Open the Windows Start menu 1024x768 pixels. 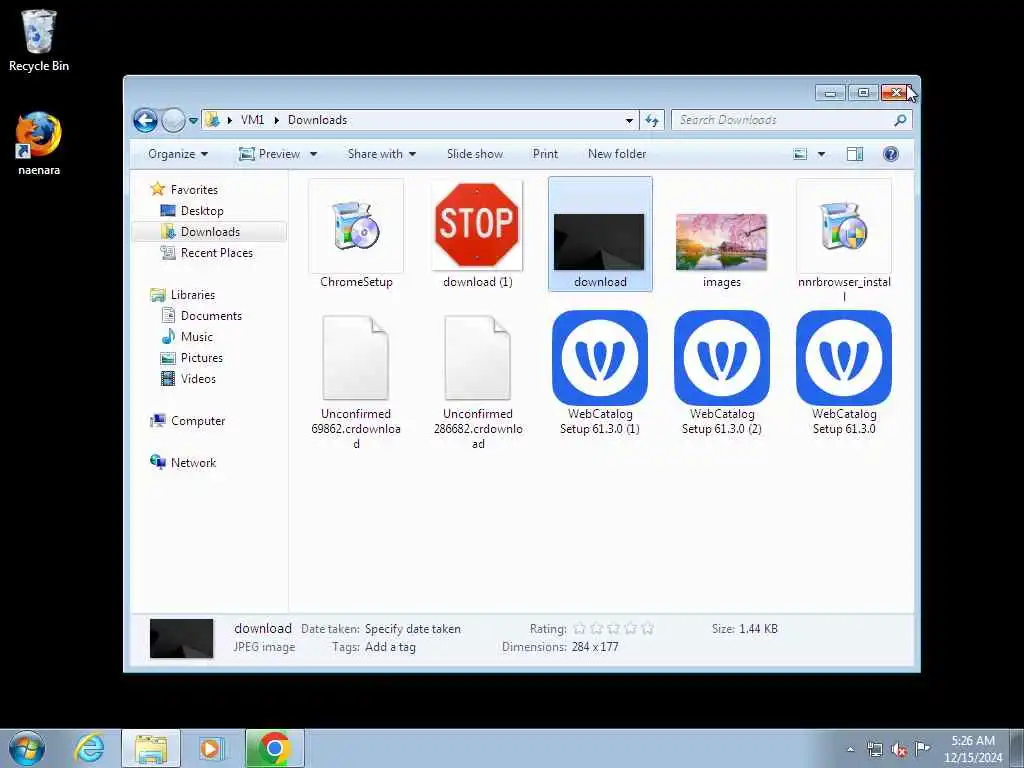click(27, 748)
